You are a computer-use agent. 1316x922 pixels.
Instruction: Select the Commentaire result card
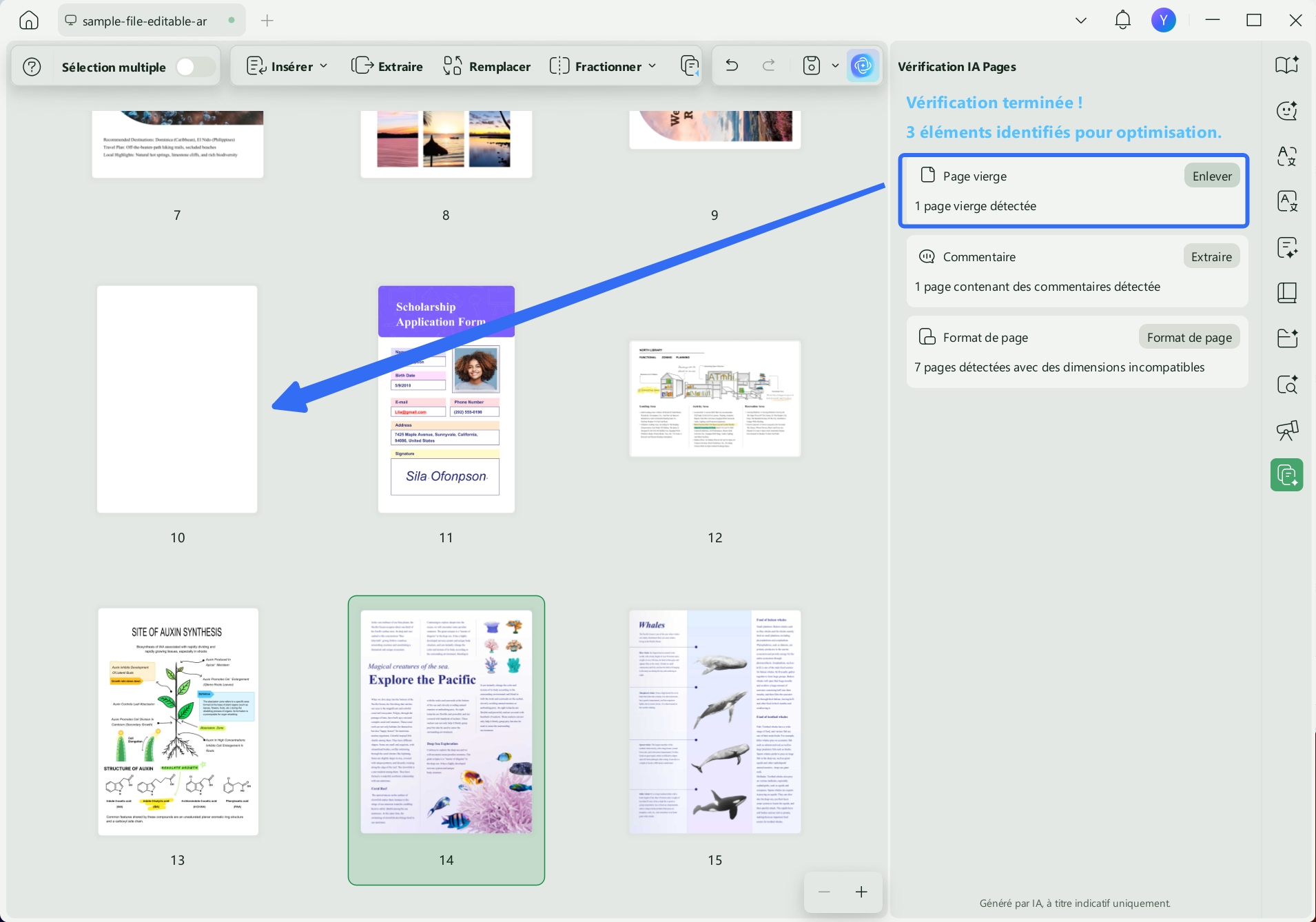[1077, 271]
